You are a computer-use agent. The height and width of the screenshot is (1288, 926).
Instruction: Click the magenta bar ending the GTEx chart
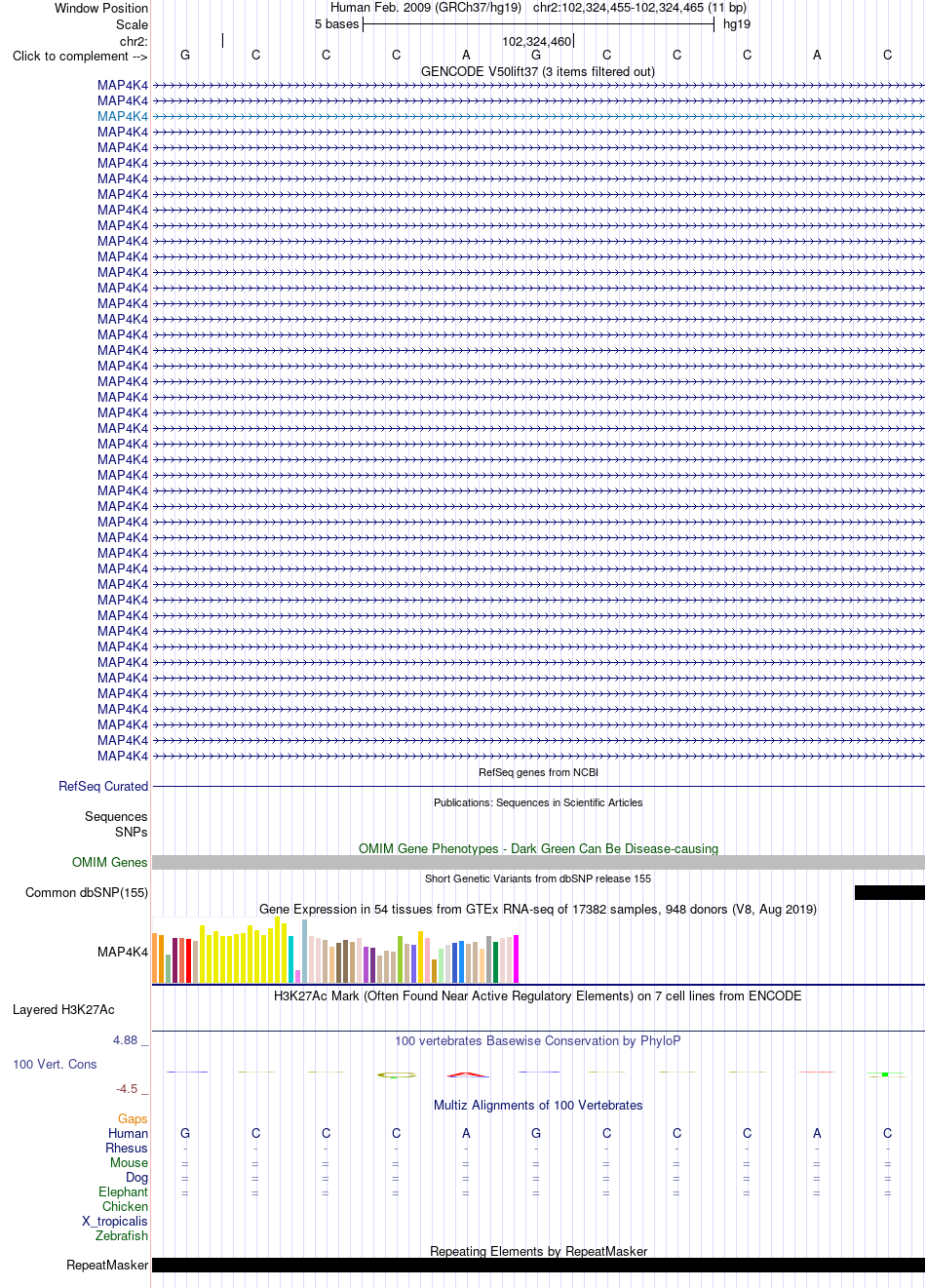click(x=516, y=958)
